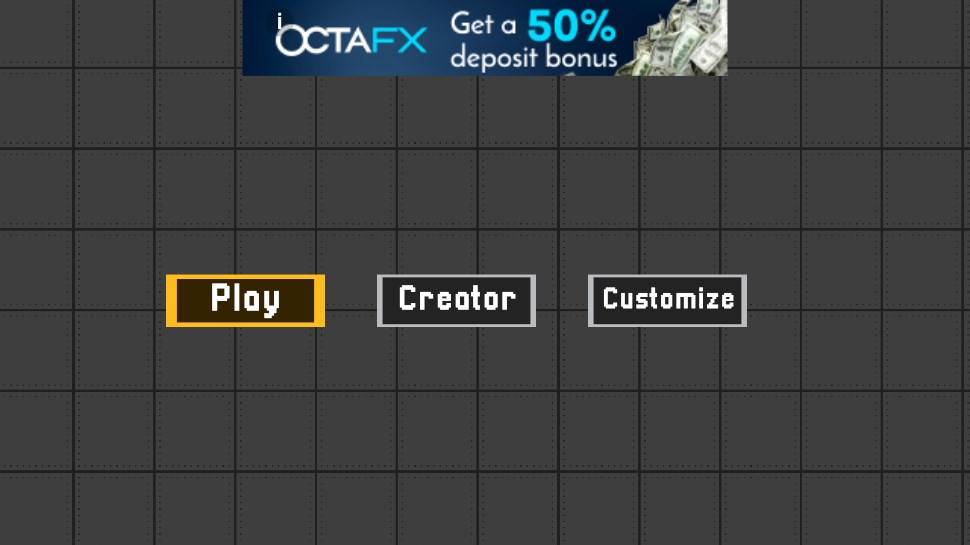
Task: Click the blue 'FX' lettering in ad
Action: (x=400, y=41)
